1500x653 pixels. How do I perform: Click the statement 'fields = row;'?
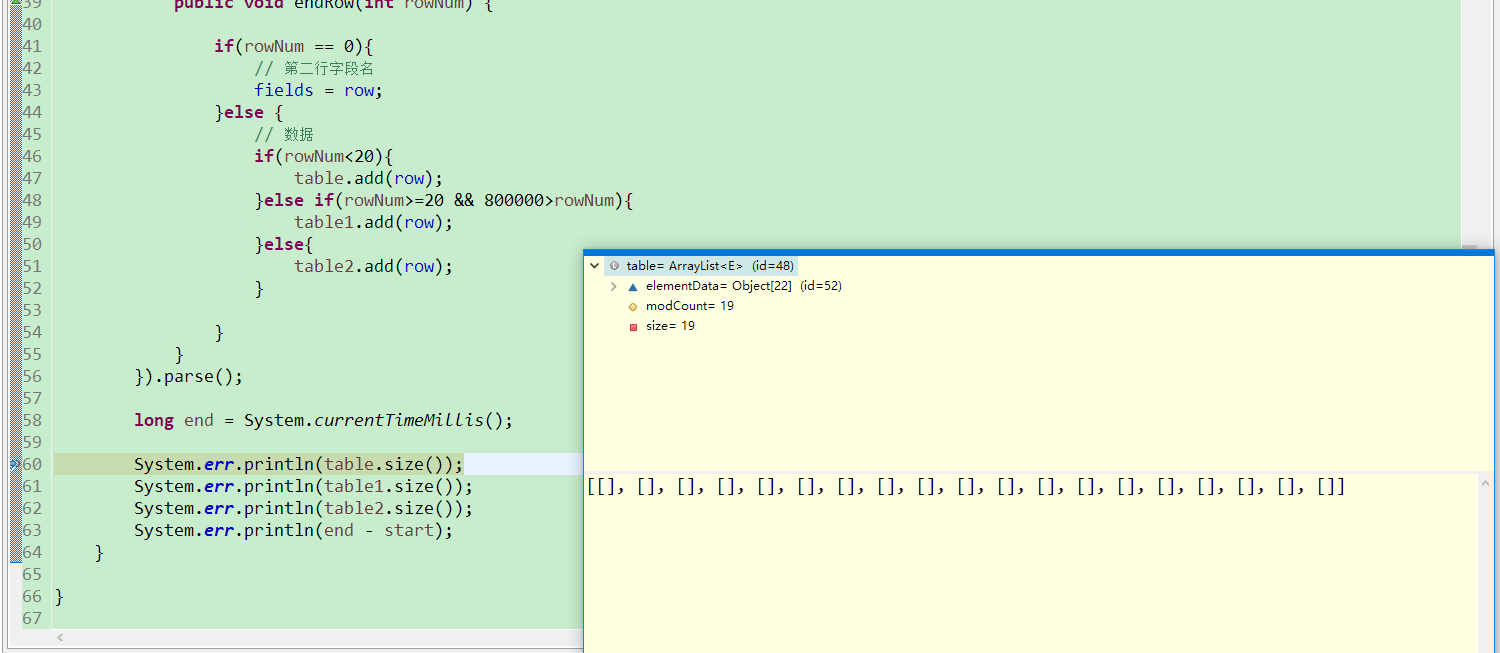[x=318, y=90]
